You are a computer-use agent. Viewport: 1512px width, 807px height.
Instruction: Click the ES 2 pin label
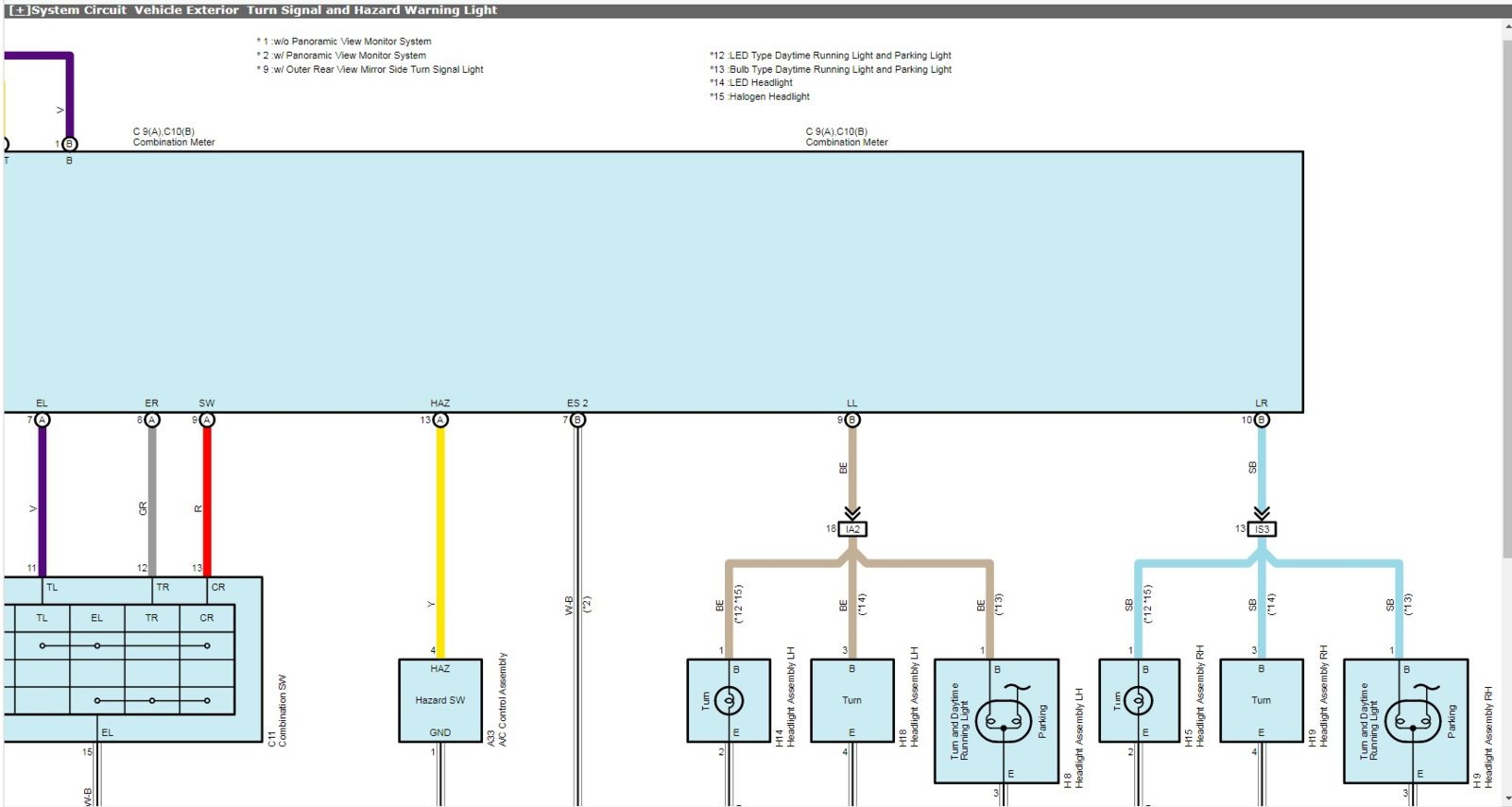click(x=577, y=403)
